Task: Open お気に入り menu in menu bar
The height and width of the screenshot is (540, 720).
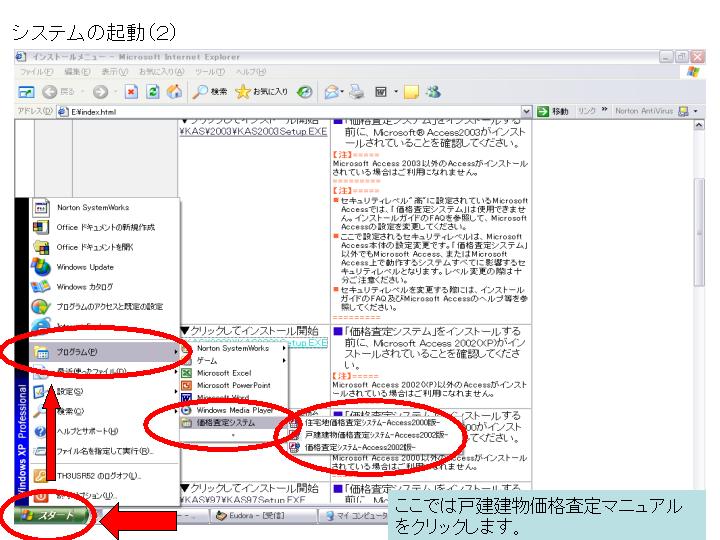Action: (161, 72)
